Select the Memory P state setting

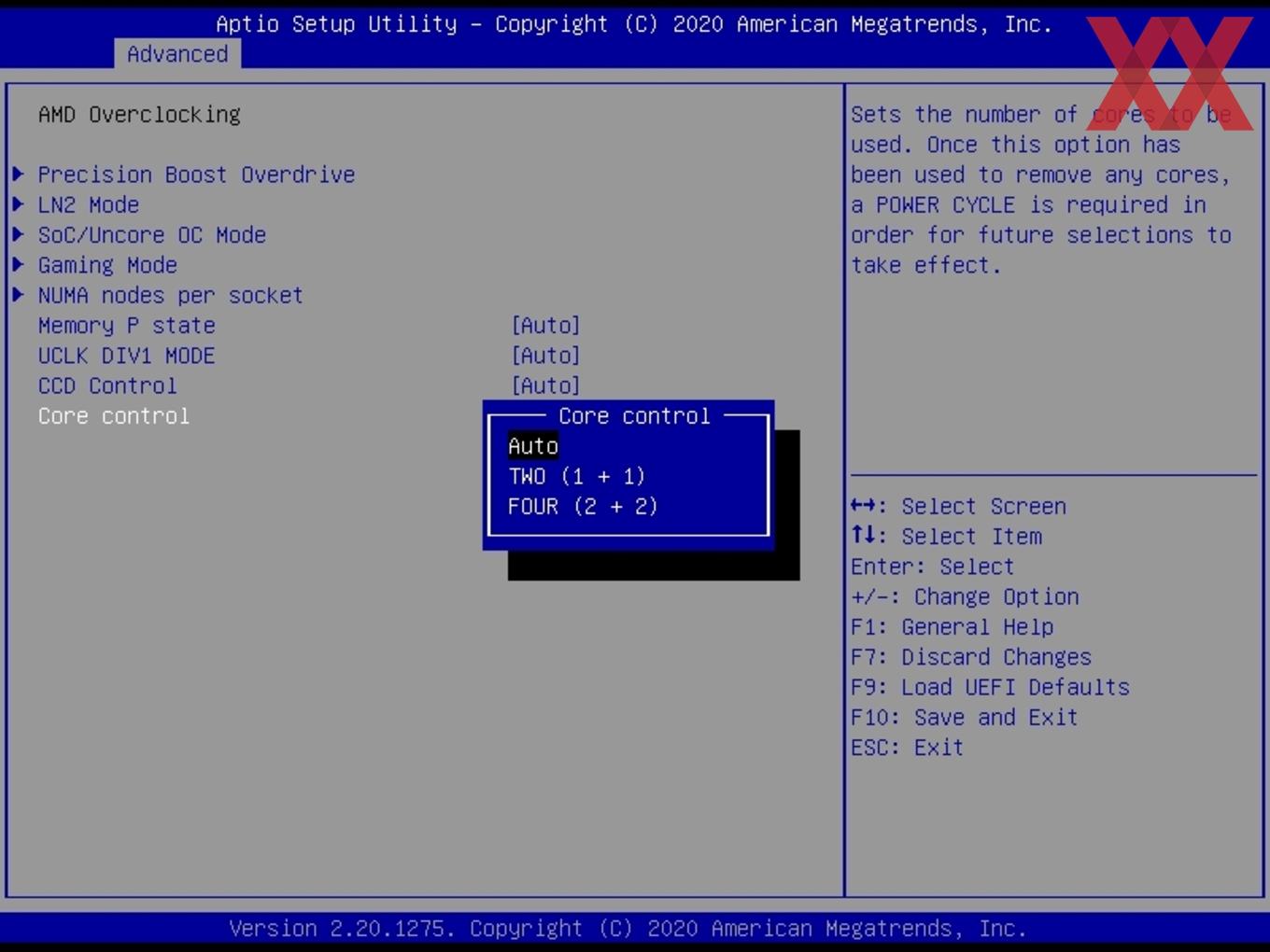pyautogui.click(x=127, y=325)
